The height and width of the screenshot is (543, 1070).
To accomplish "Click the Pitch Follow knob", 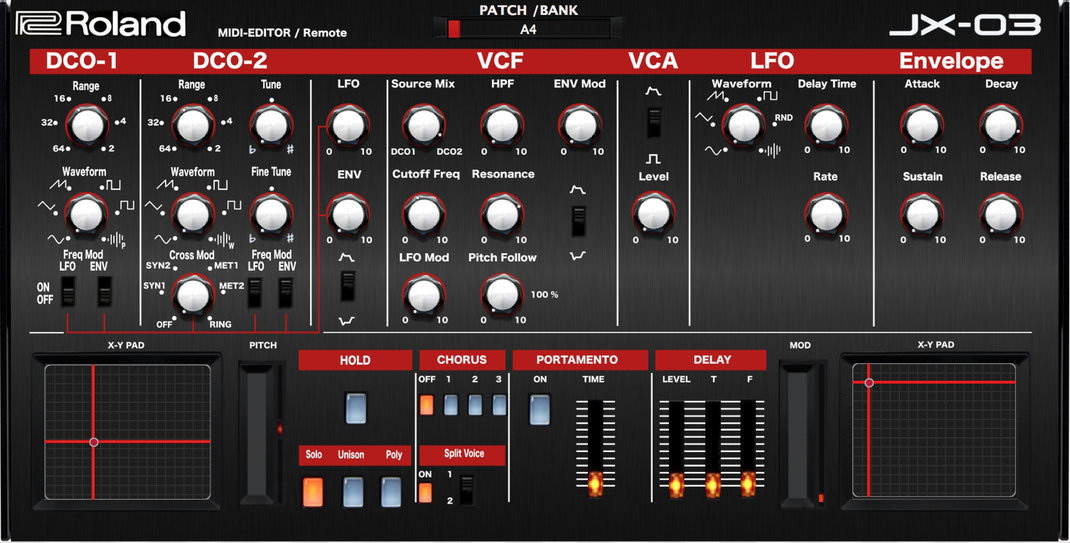I will click(502, 295).
